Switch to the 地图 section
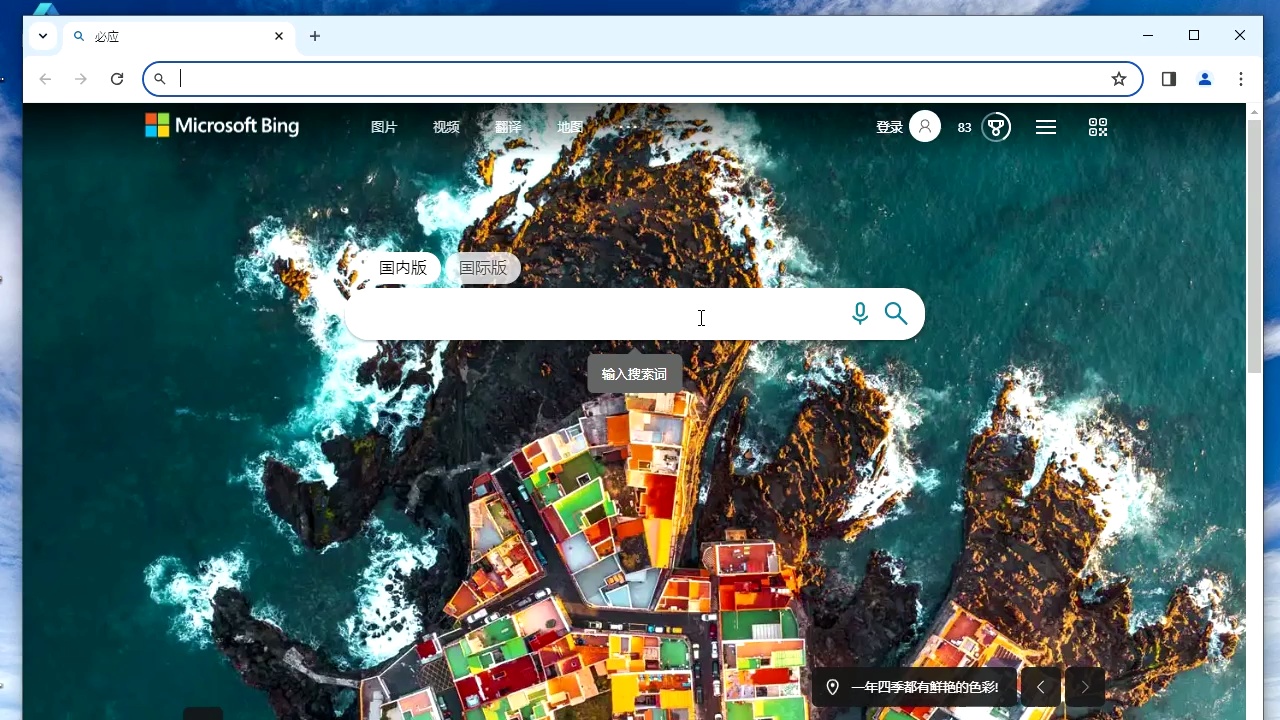 click(x=569, y=127)
